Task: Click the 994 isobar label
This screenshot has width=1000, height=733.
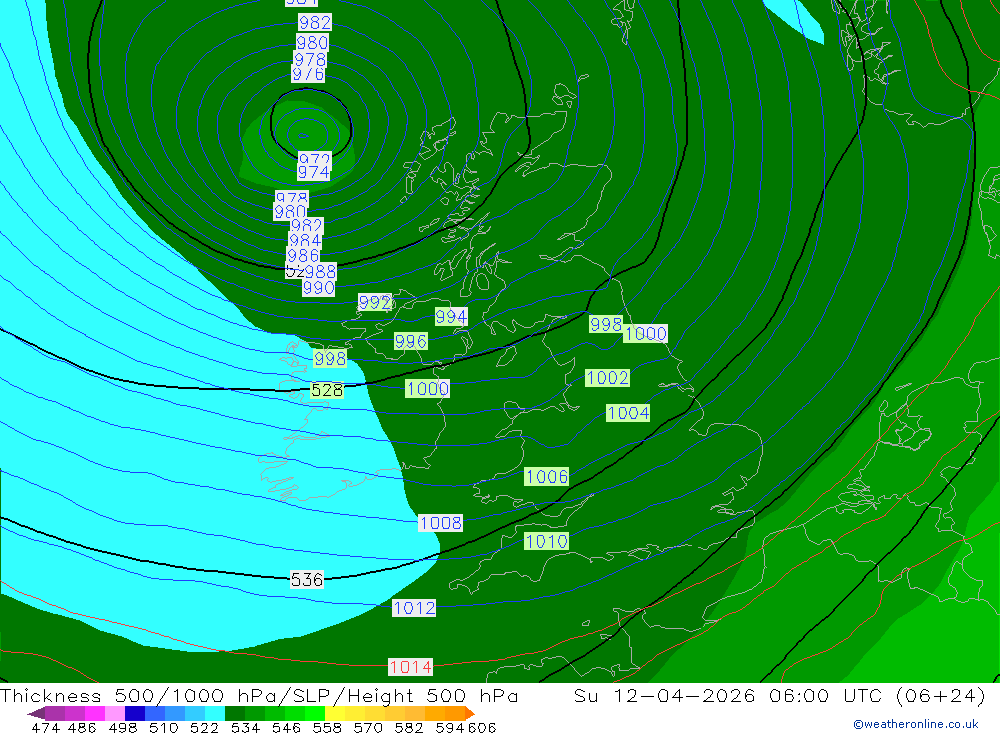Action: point(451,316)
